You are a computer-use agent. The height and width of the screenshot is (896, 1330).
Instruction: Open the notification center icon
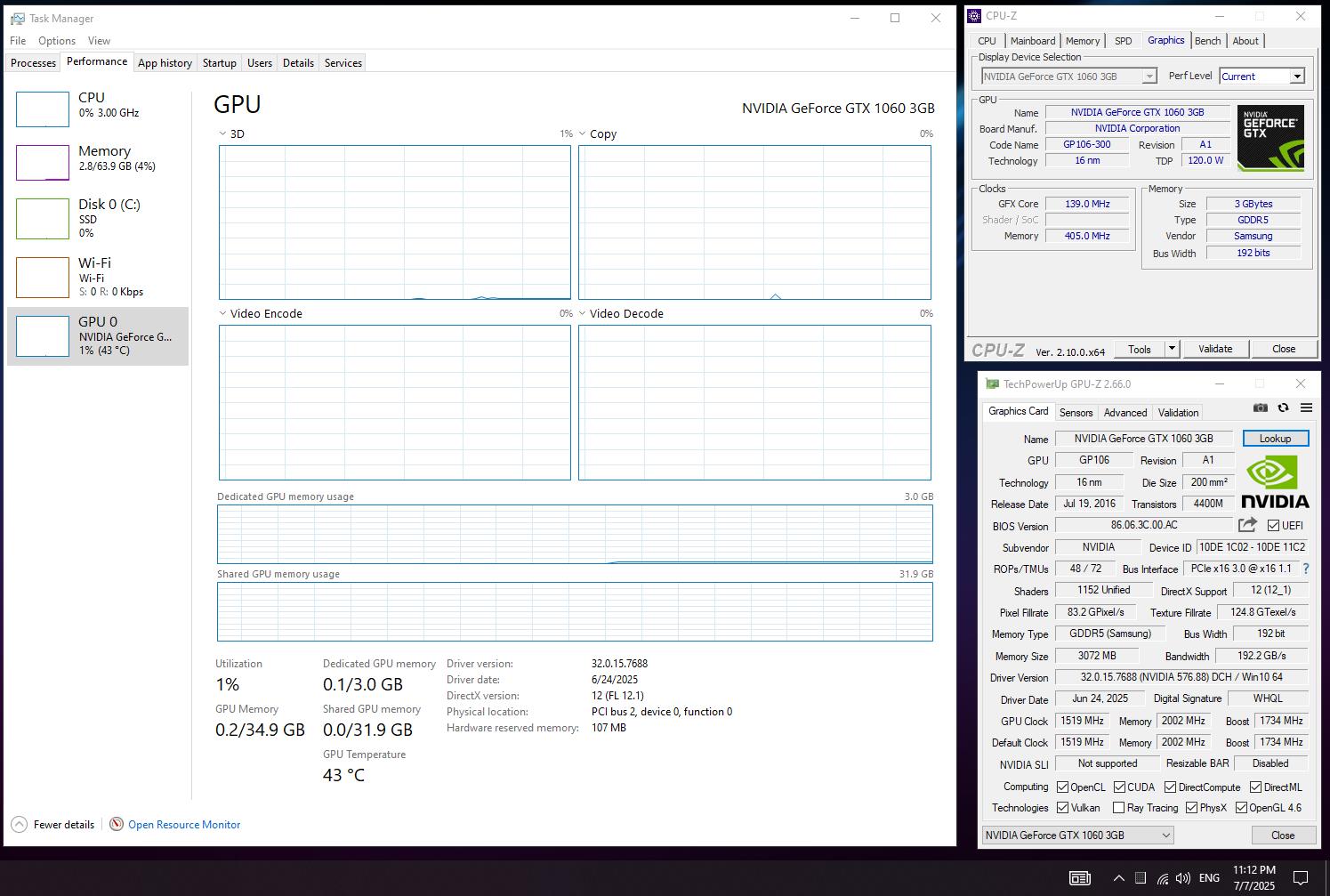coord(1300,878)
